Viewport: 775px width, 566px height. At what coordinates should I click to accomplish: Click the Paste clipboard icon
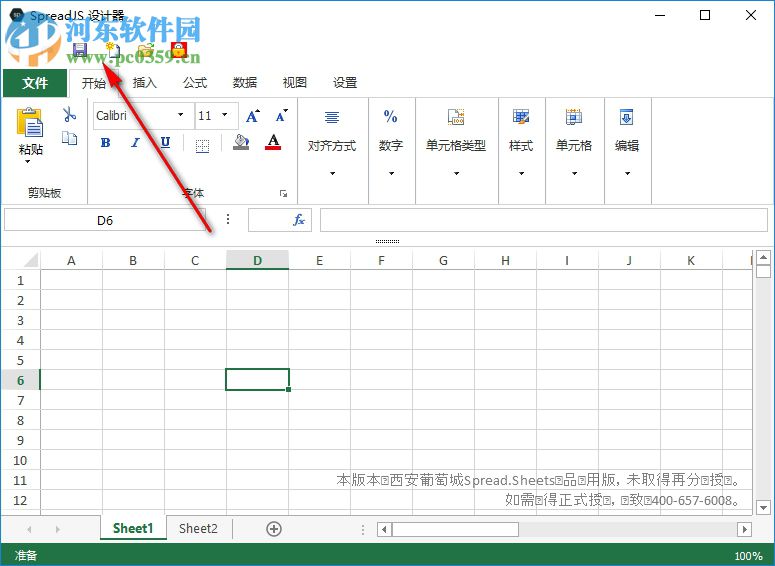click(31, 122)
